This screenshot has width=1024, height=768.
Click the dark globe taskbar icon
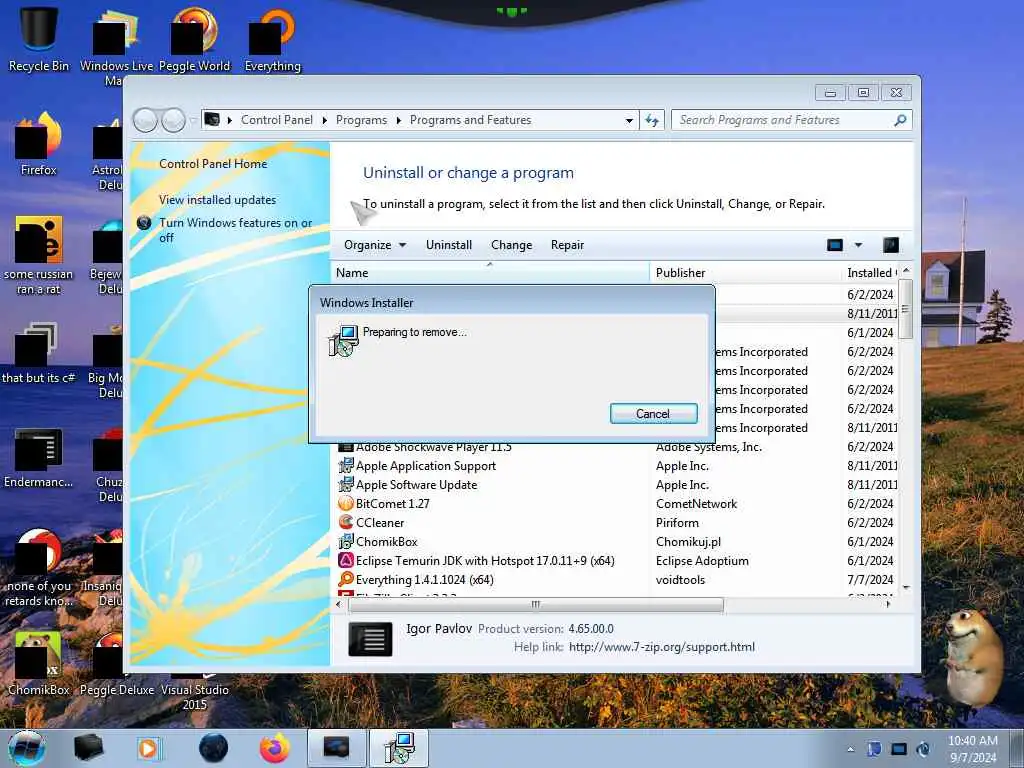(214, 748)
